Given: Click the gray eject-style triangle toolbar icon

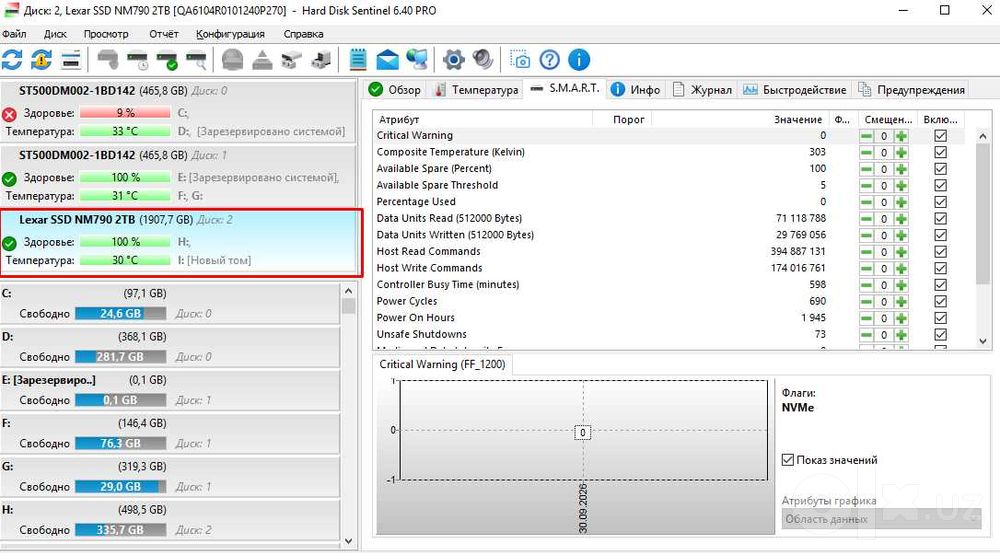Looking at the screenshot, I should [x=261, y=60].
